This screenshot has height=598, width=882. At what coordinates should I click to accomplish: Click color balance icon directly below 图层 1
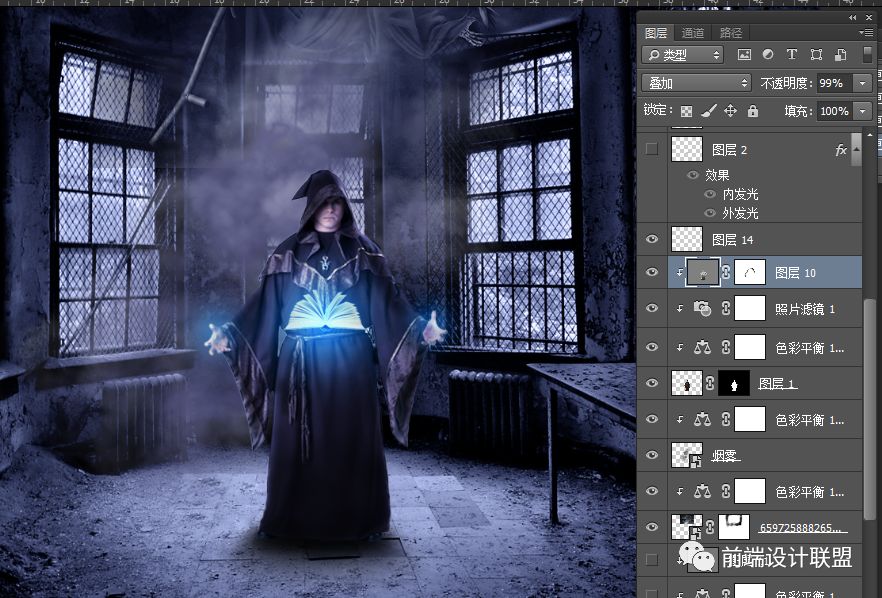(702, 419)
